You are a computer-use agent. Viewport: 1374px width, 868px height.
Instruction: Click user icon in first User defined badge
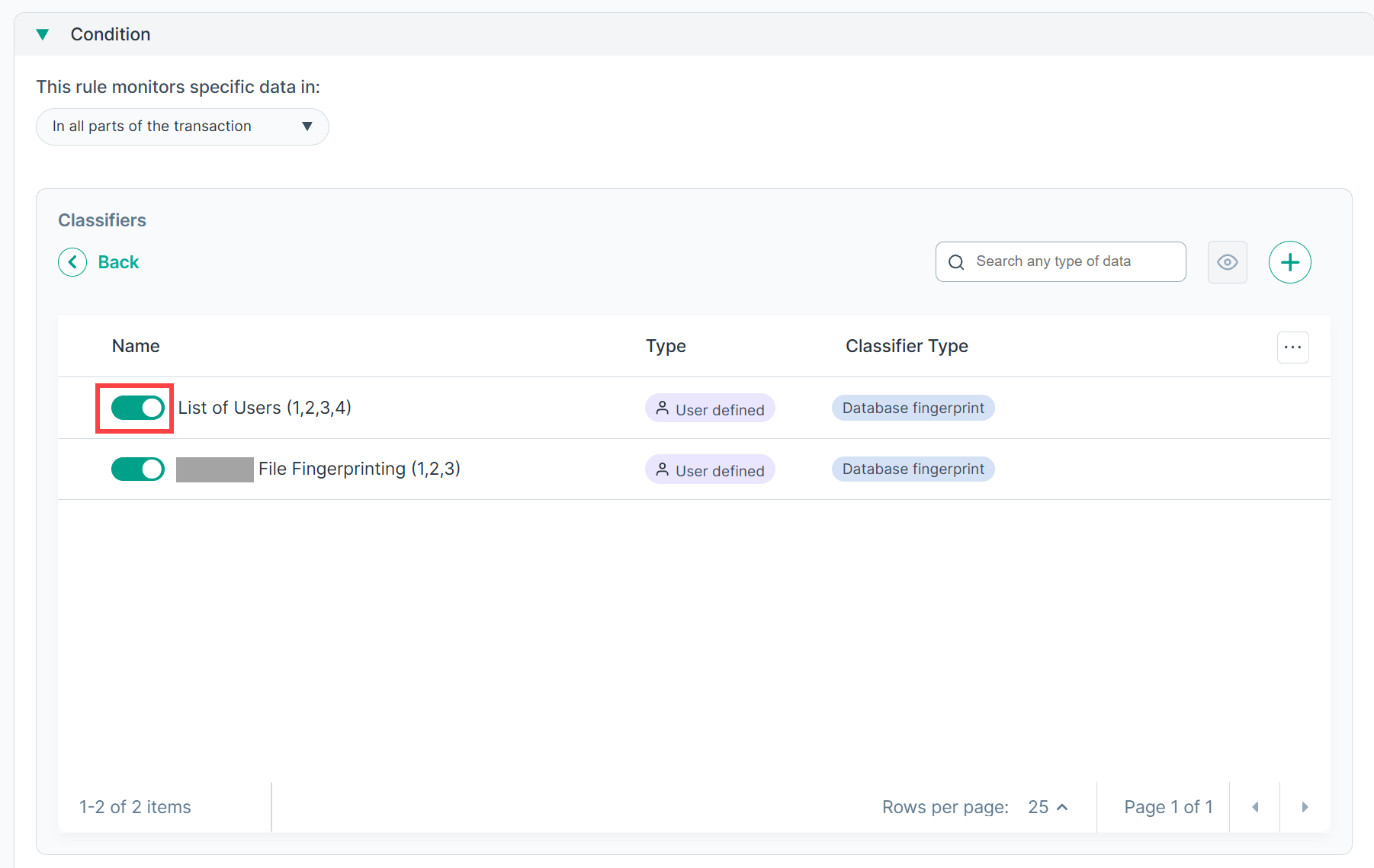coord(662,408)
